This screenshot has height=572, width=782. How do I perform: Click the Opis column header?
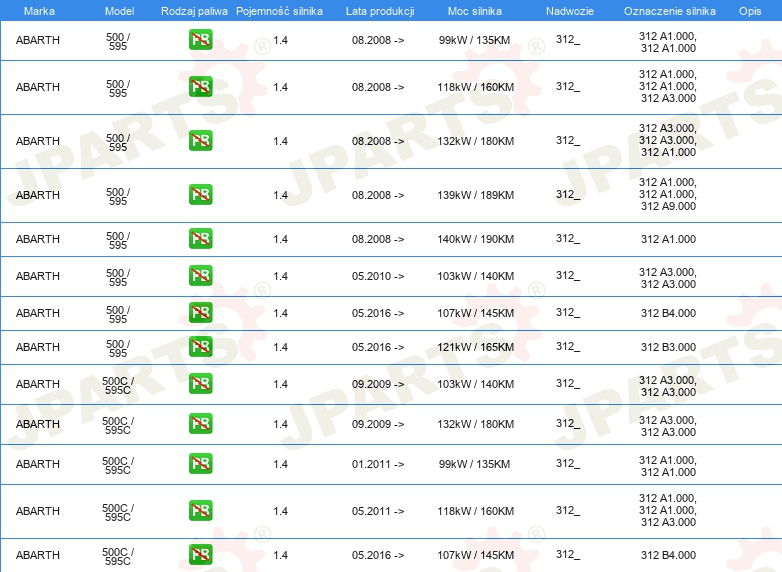[750, 11]
